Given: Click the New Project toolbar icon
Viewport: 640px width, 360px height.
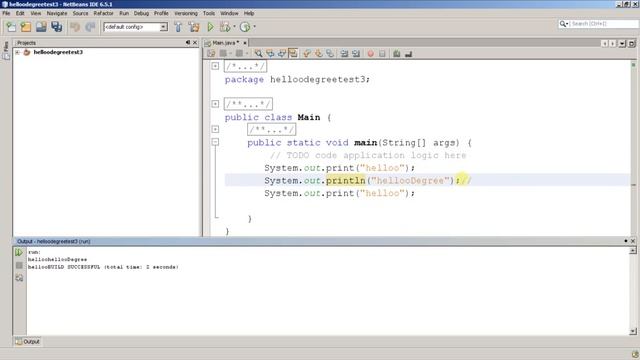Looking at the screenshot, I should click(x=26, y=27).
